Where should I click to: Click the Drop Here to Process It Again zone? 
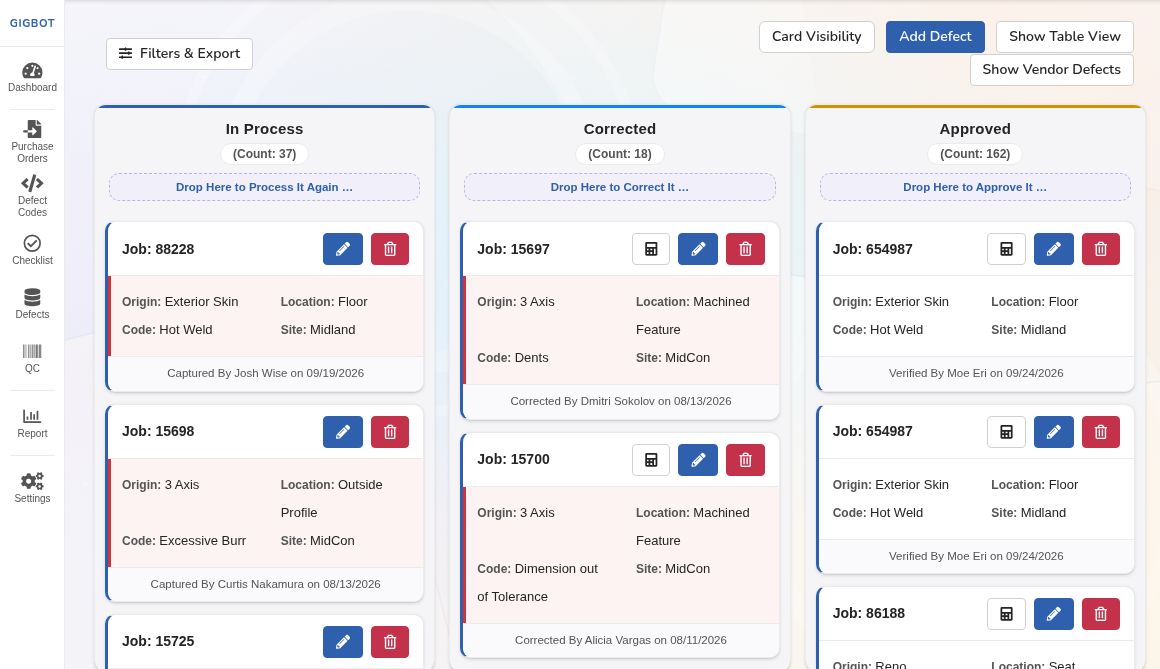tap(264, 187)
